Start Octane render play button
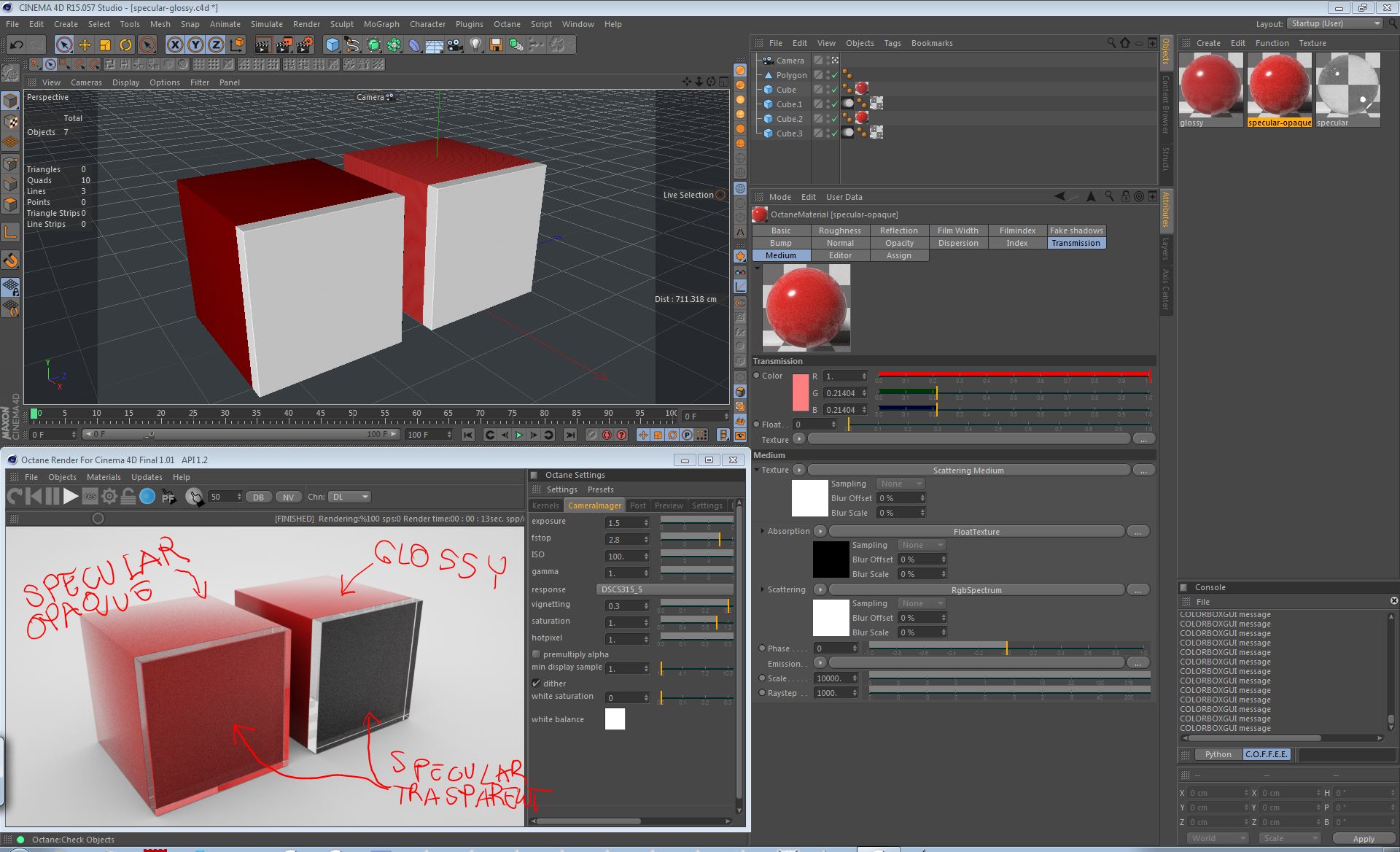Image resolution: width=1400 pixels, height=852 pixels. click(x=71, y=497)
